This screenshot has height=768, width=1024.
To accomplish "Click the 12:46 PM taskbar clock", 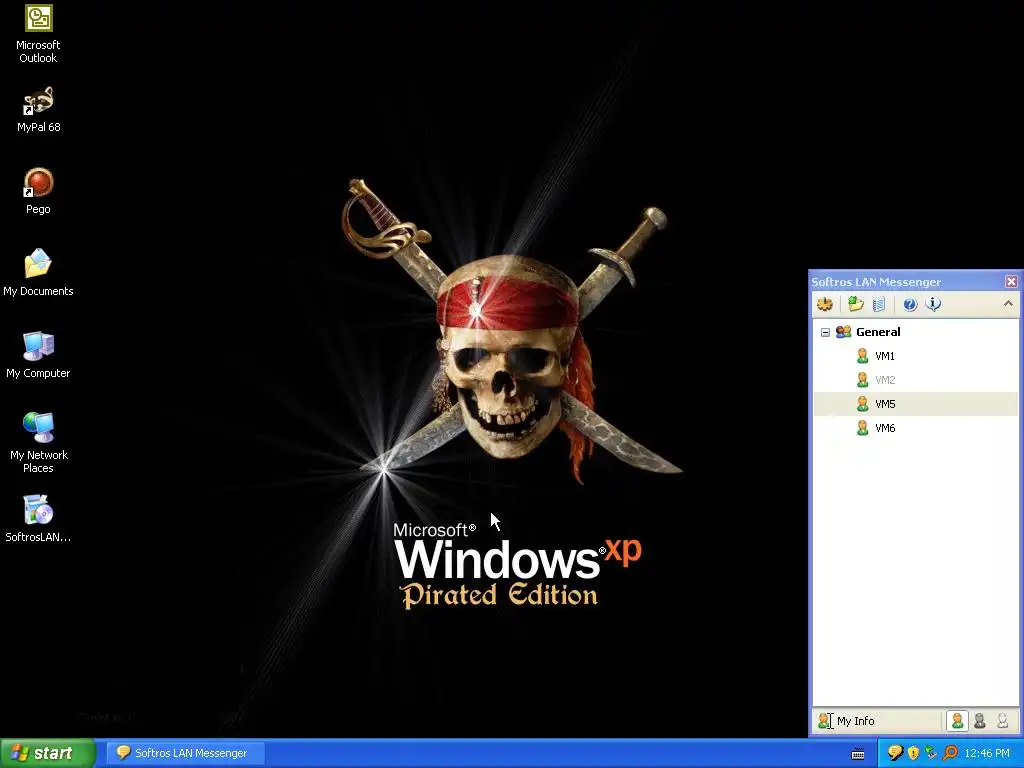I will click(987, 753).
